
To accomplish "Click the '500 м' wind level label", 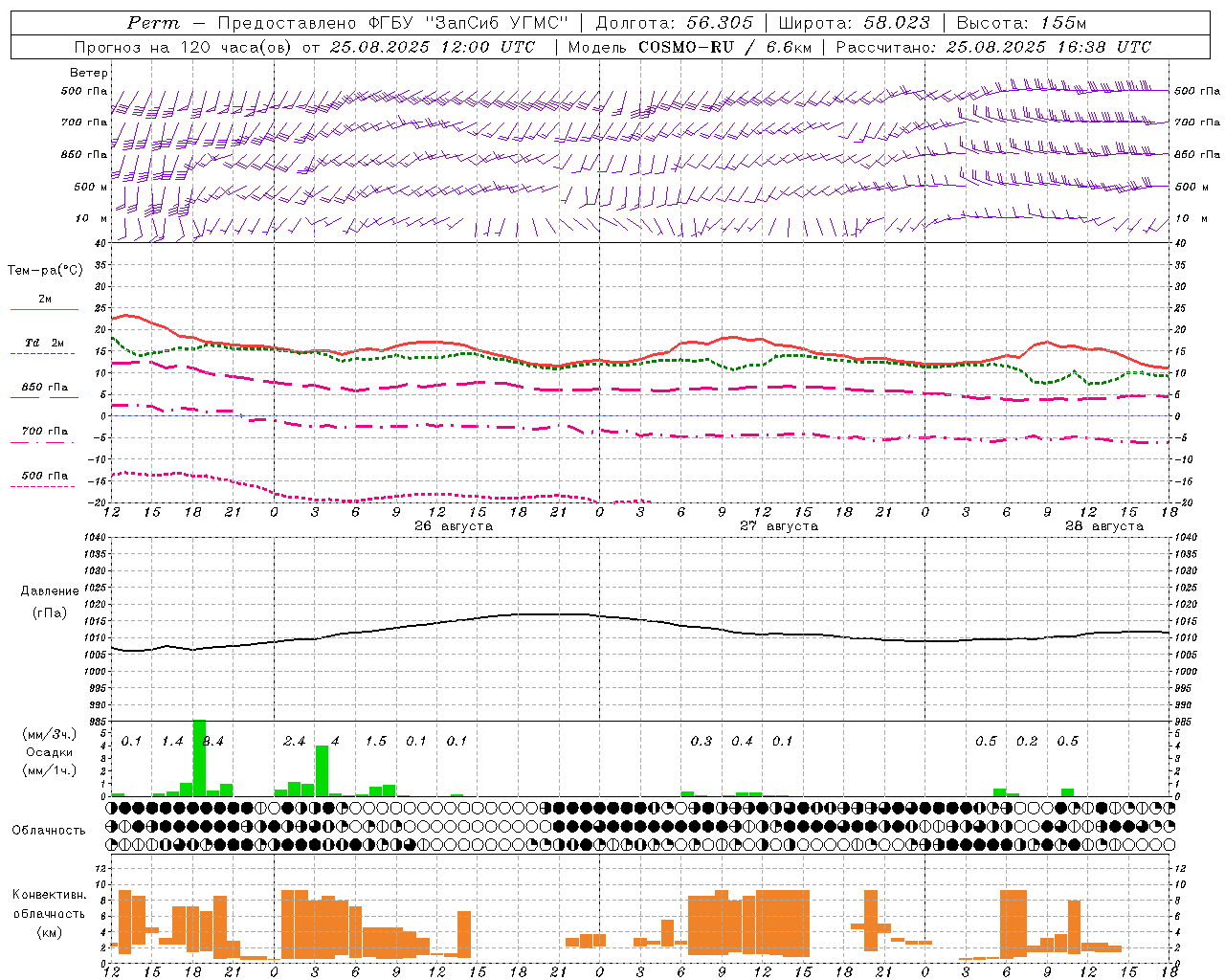I will pos(92,188).
